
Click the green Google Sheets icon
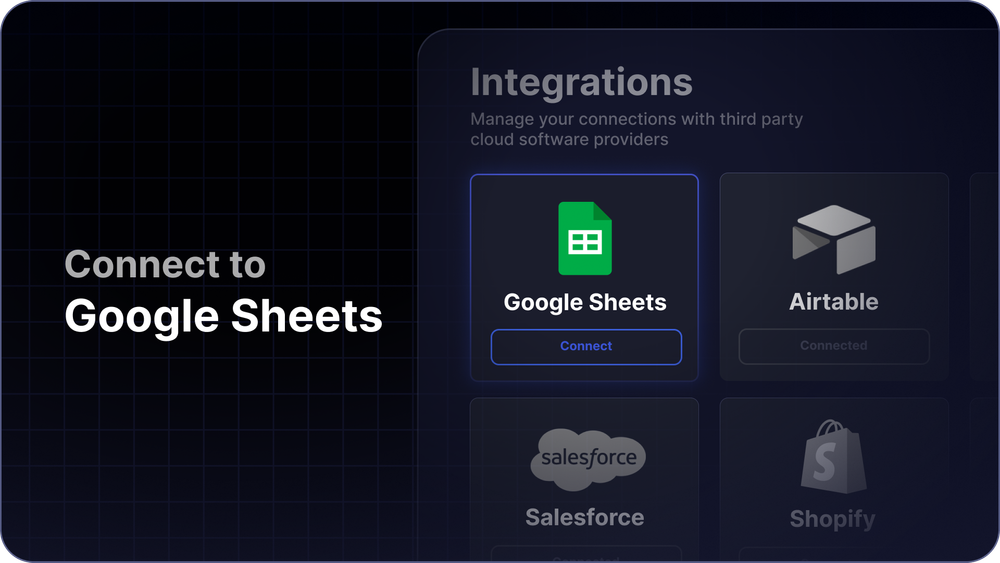click(584, 239)
